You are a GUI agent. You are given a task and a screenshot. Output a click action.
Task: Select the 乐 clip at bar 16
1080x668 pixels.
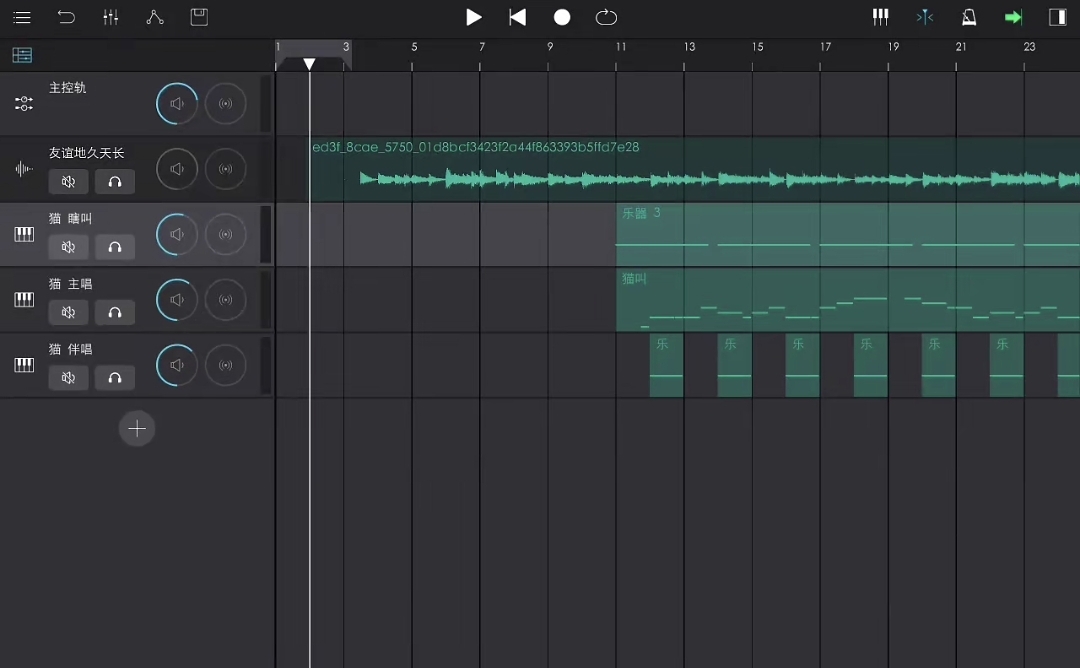[802, 366]
